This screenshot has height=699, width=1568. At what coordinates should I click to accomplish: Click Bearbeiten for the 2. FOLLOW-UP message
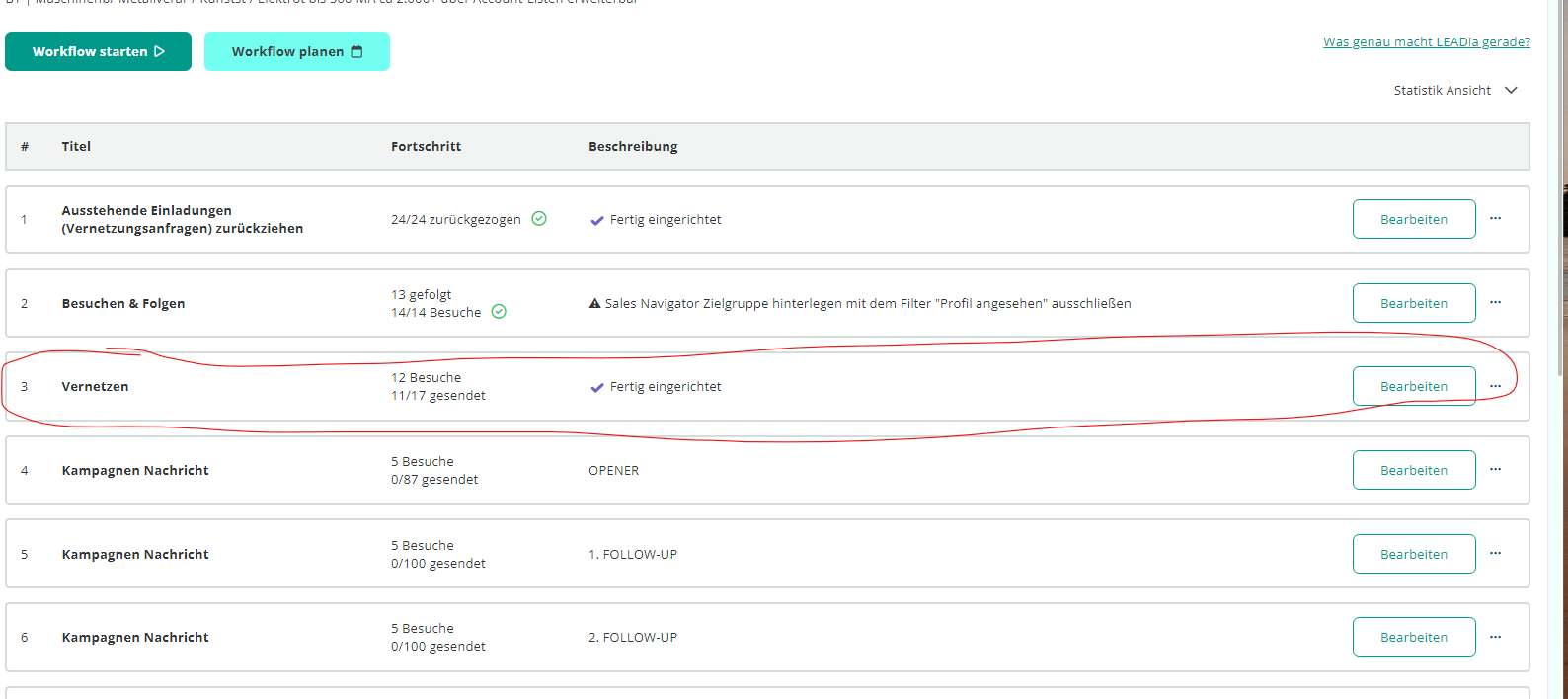tap(1414, 637)
